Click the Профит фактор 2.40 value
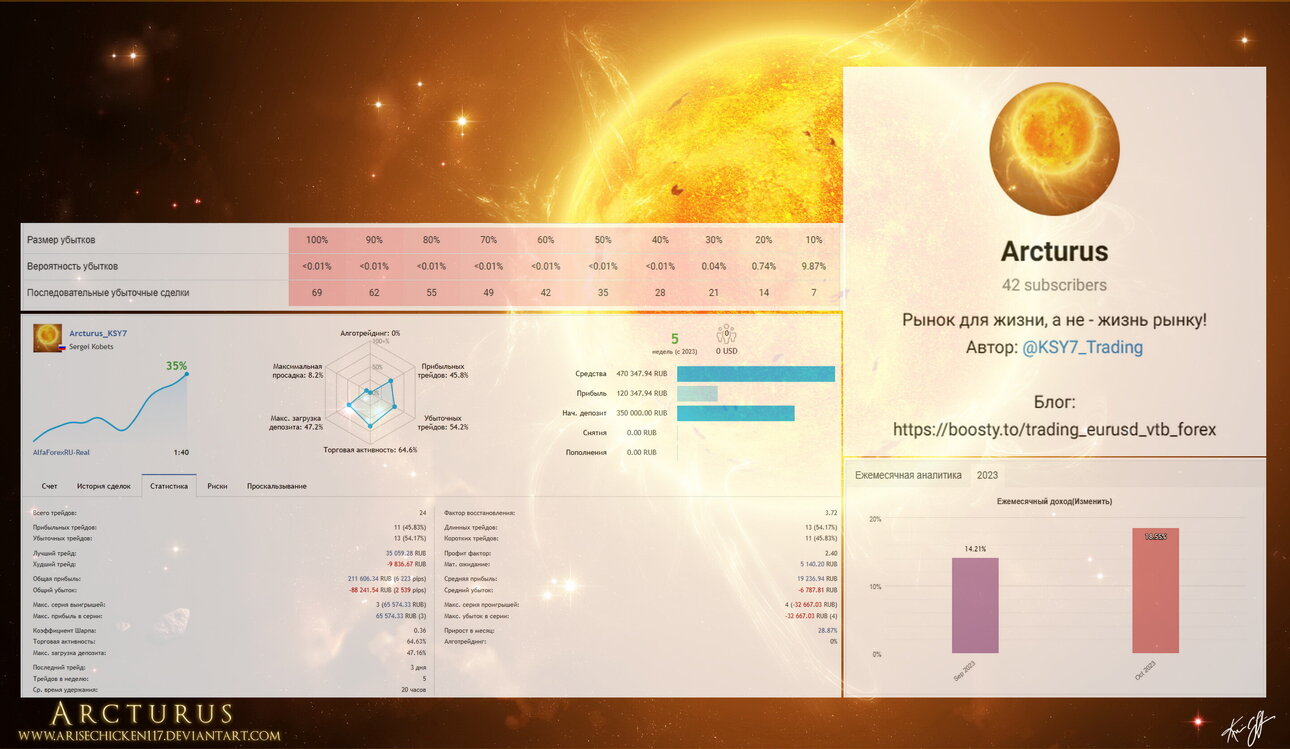This screenshot has height=749, width=1290. coord(831,553)
